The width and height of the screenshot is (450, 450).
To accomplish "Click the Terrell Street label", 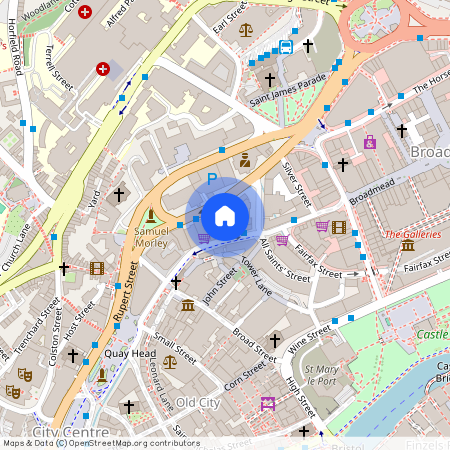I will pyautogui.click(x=59, y=68).
